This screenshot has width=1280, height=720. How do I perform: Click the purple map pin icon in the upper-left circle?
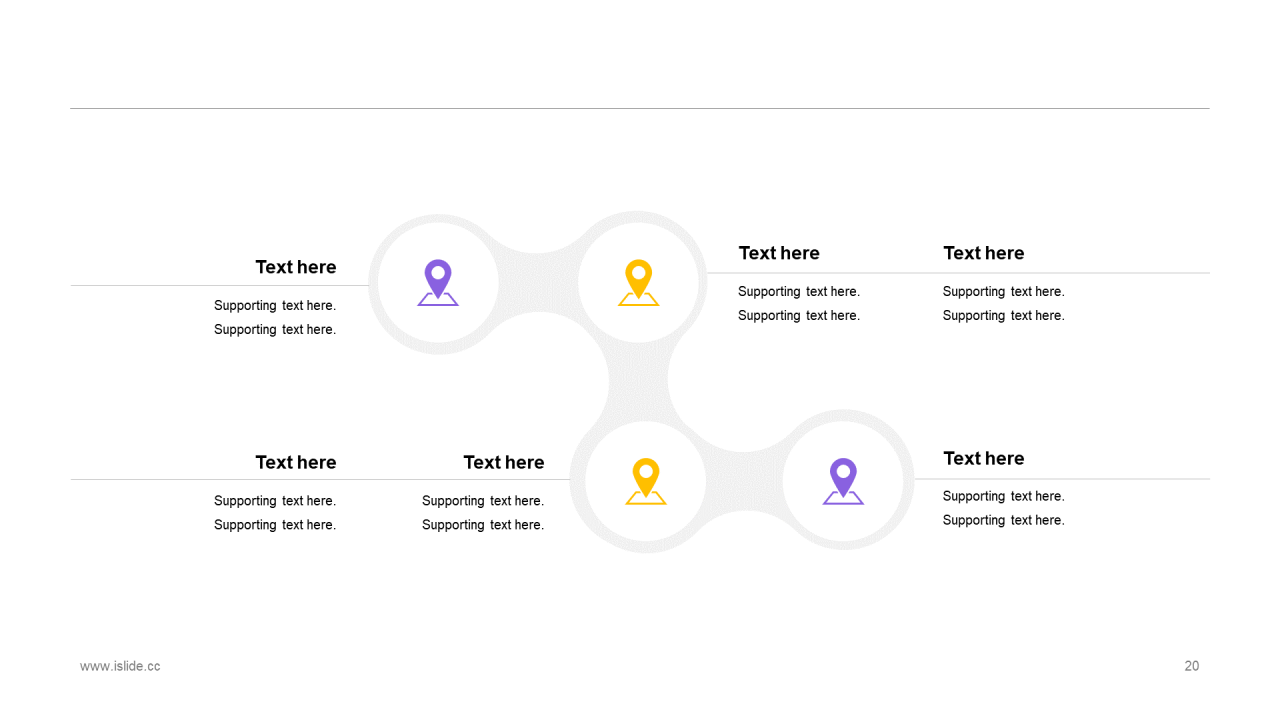tap(438, 283)
